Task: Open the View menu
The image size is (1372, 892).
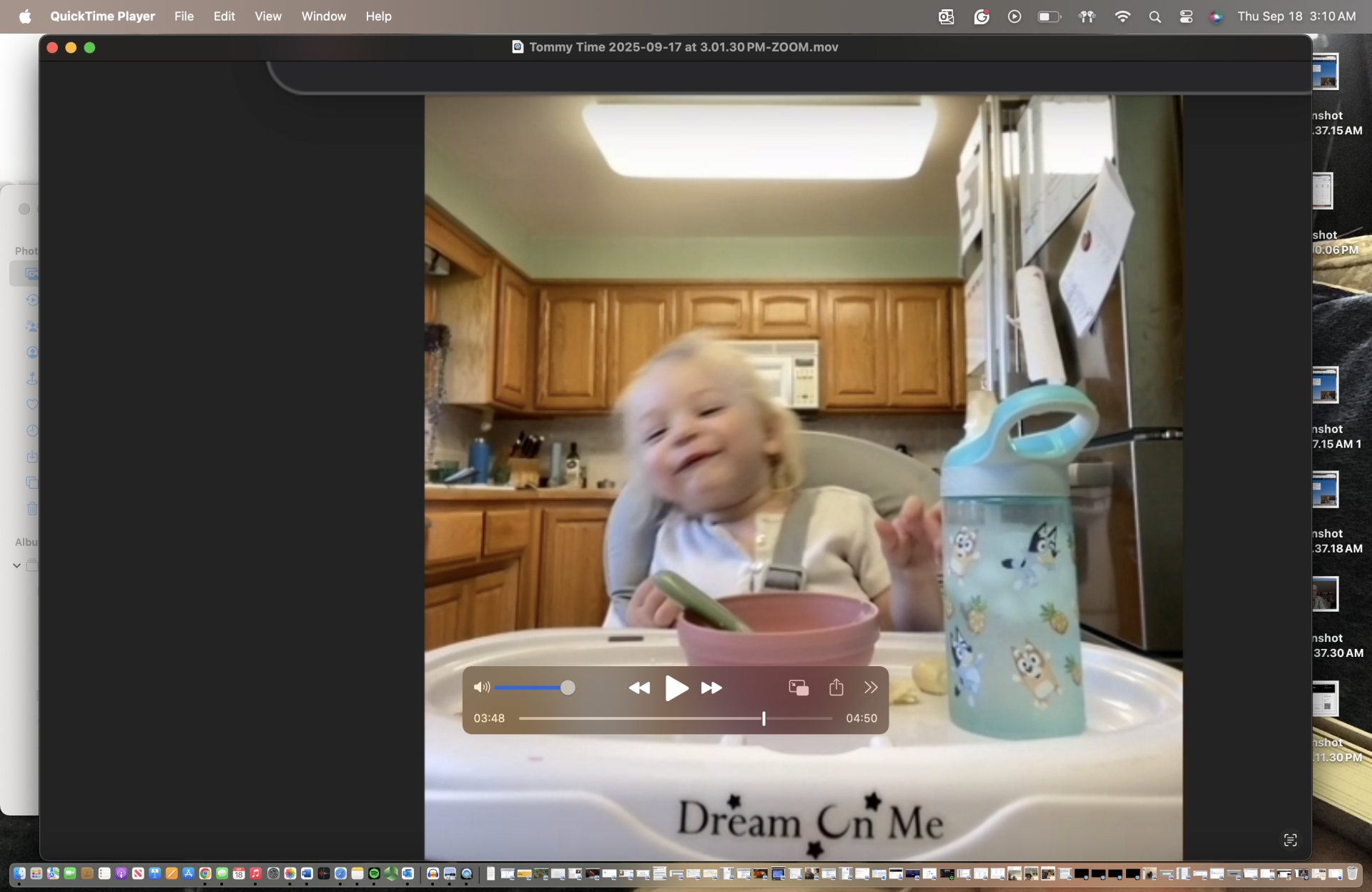Action: (268, 16)
